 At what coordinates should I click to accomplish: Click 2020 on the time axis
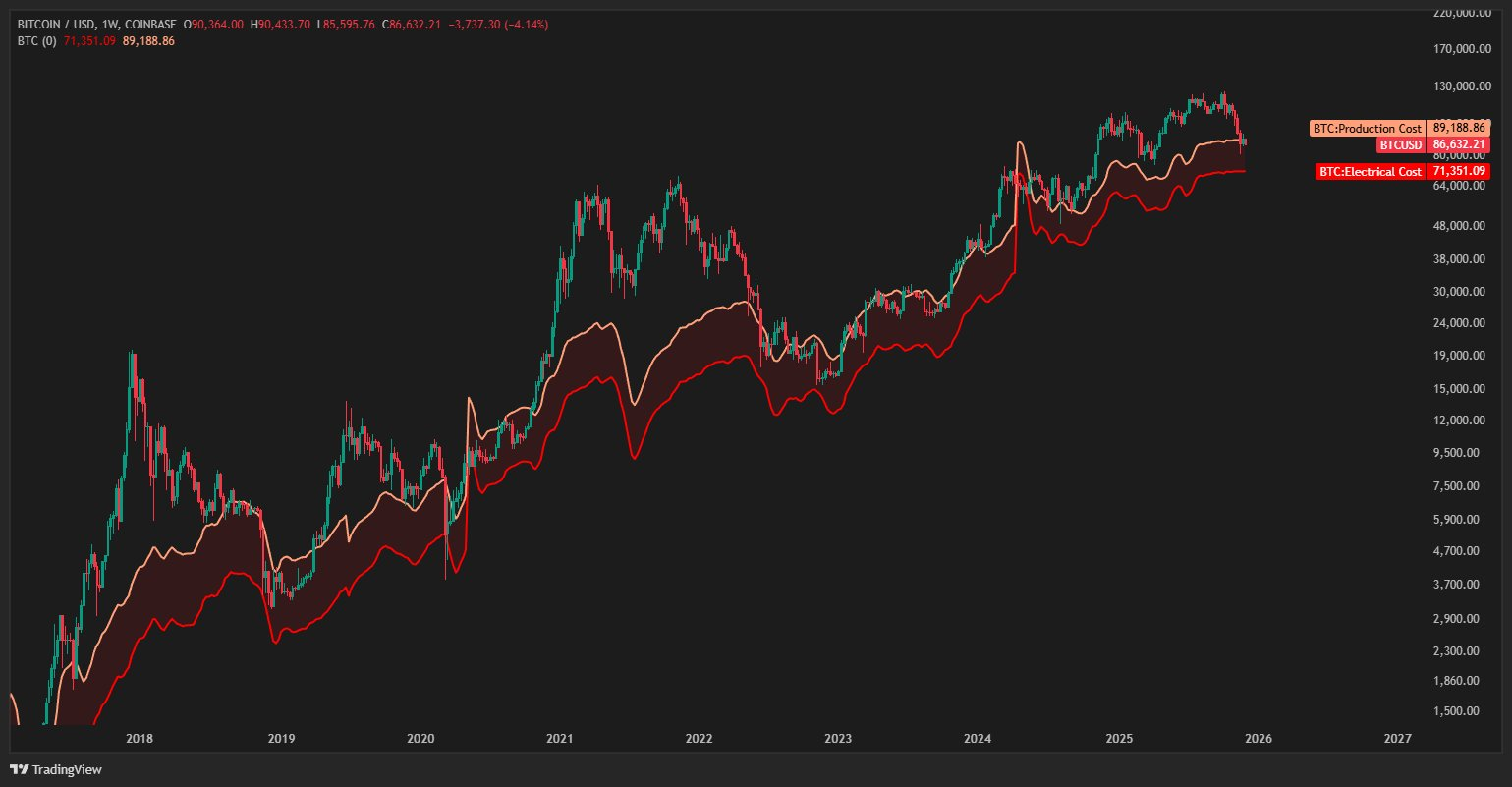[420, 739]
